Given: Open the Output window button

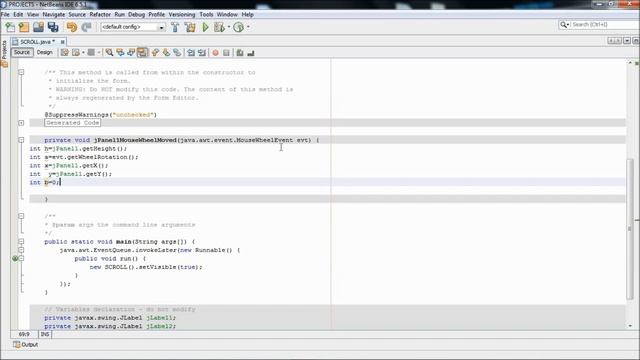Looking at the screenshot, I should [x=25, y=345].
